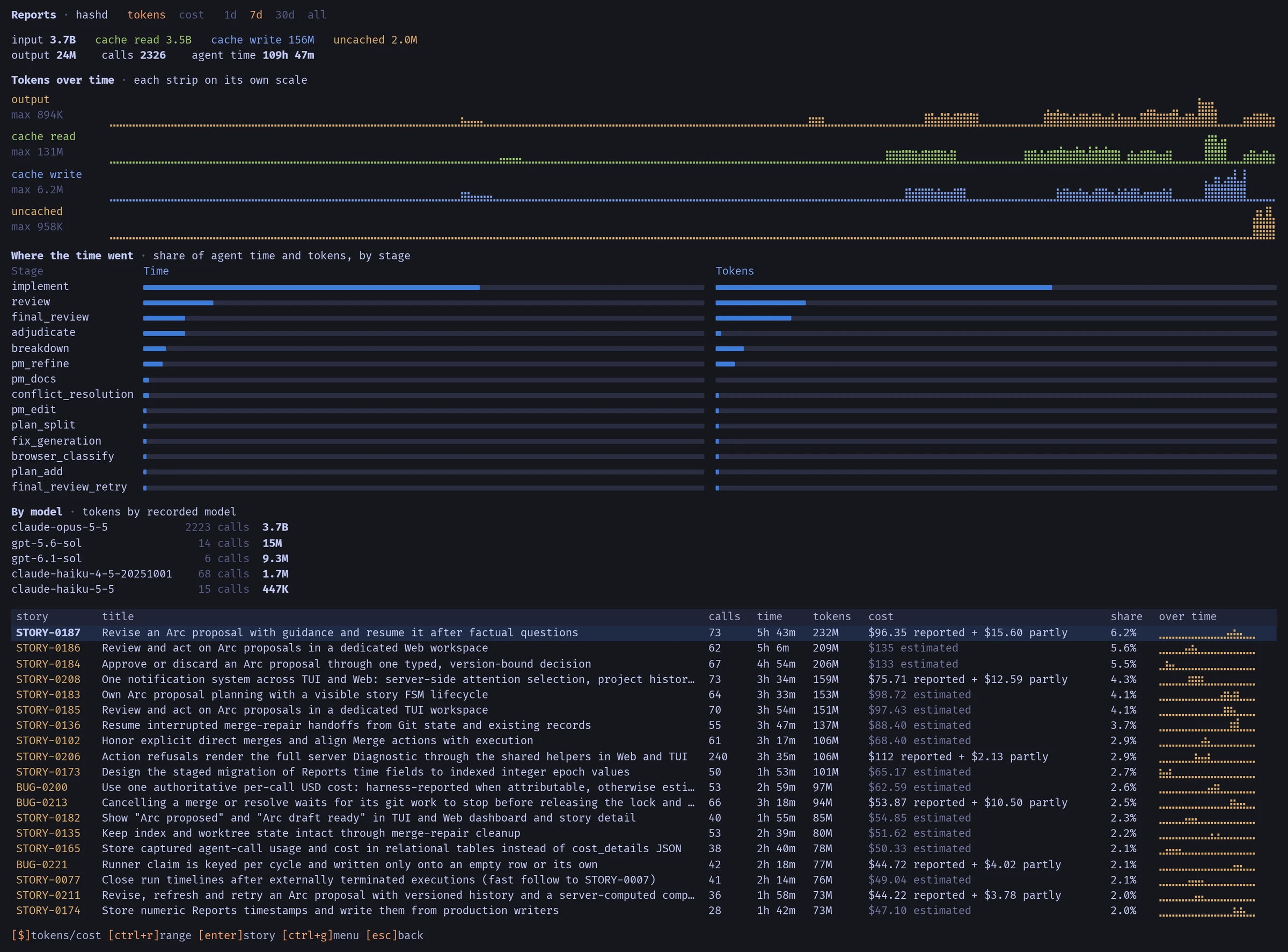Click the STORY-0173 over time sparkline
Screen dimensions: 1288x952
[x=1207, y=772]
